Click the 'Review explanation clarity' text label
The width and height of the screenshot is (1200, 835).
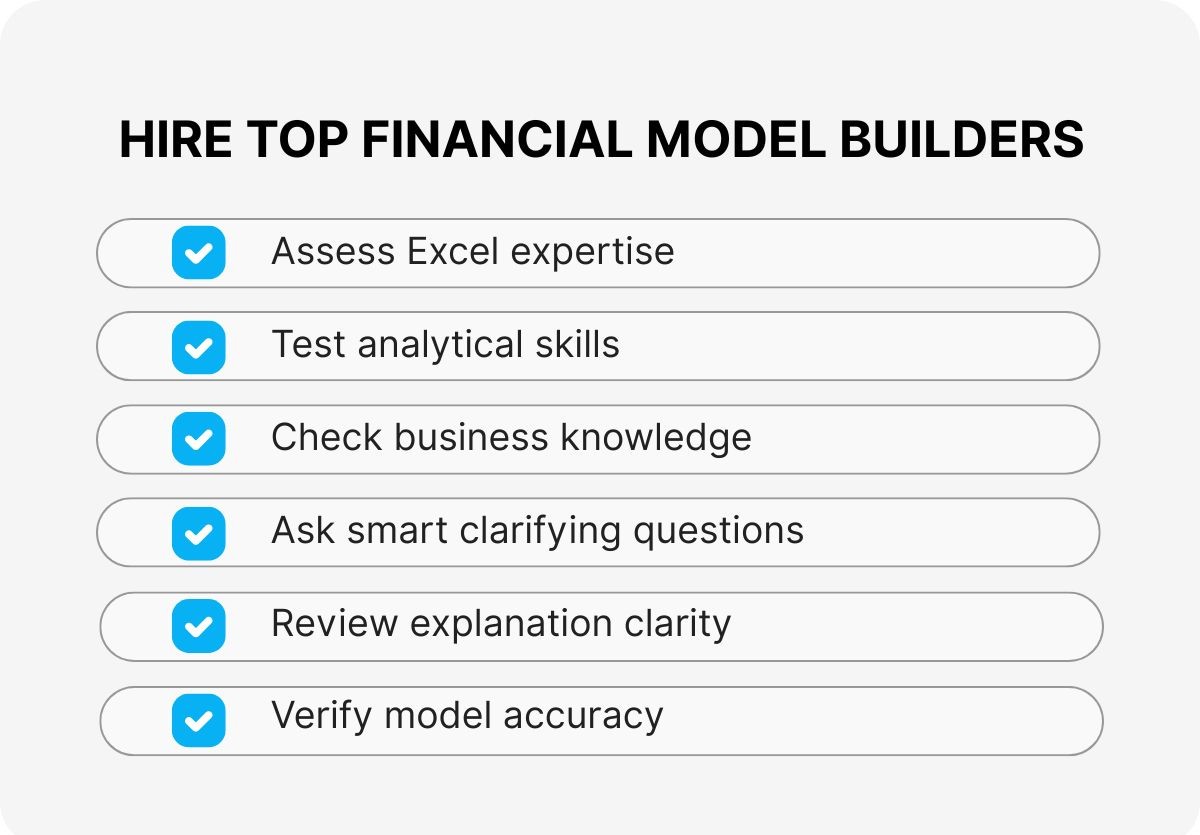tap(501, 624)
